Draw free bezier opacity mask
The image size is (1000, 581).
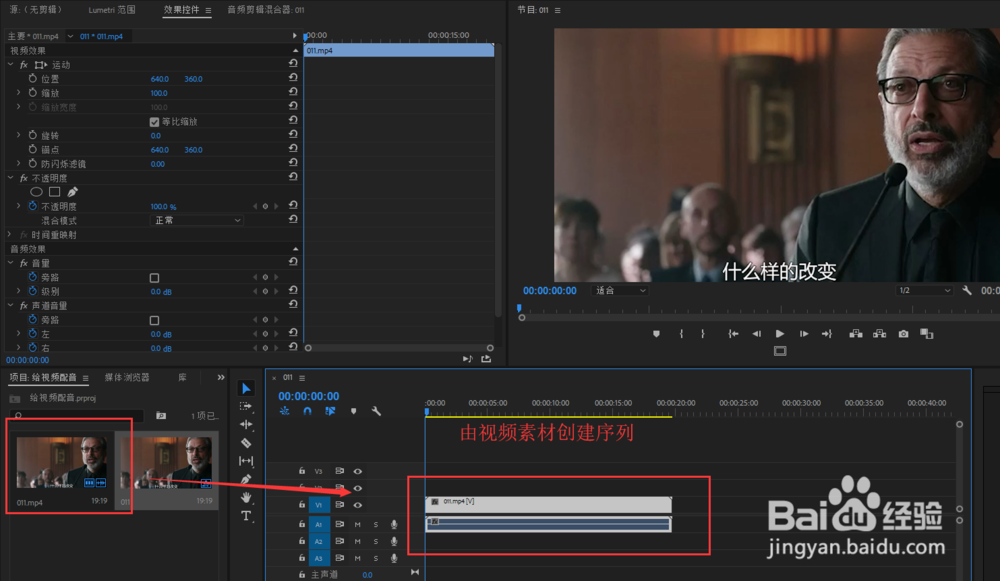(x=73, y=192)
